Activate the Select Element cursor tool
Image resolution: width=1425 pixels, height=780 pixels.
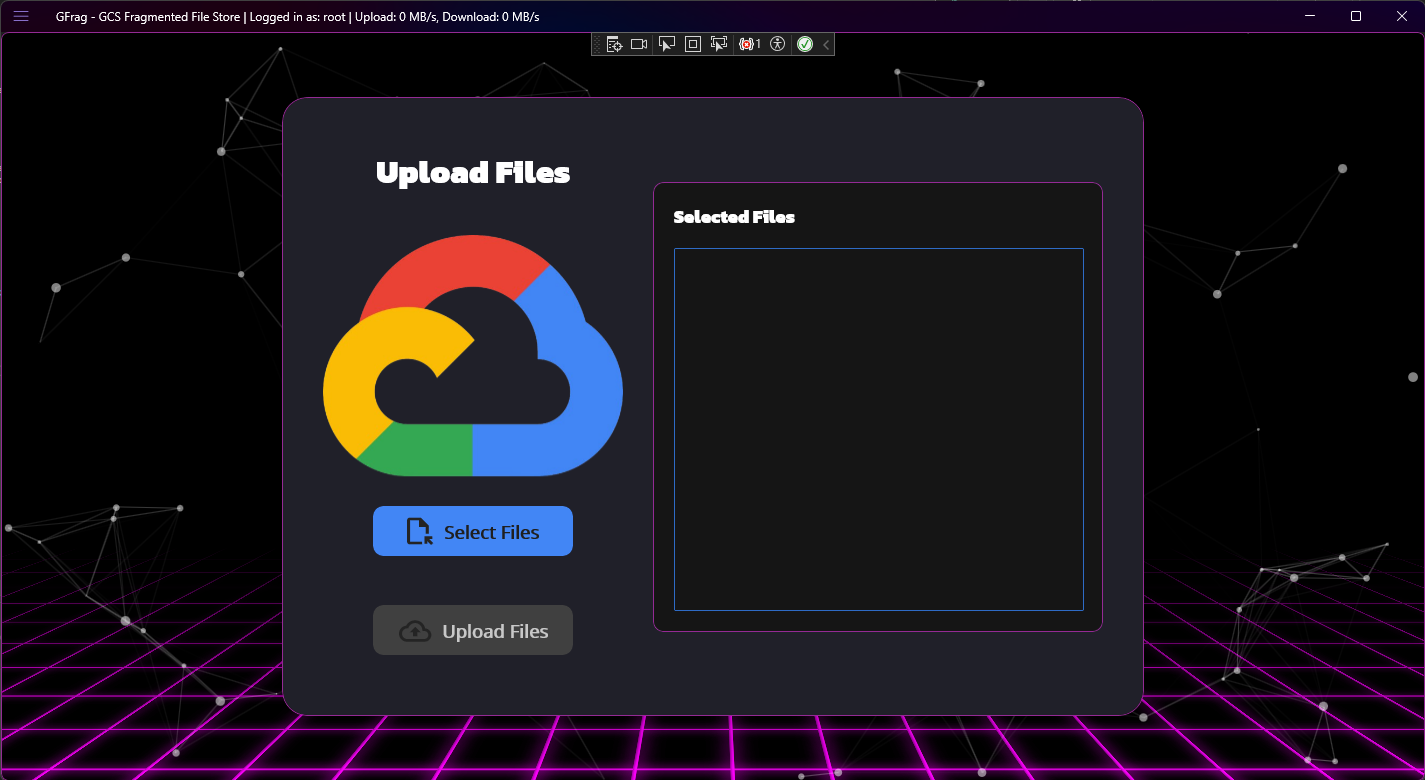(667, 44)
